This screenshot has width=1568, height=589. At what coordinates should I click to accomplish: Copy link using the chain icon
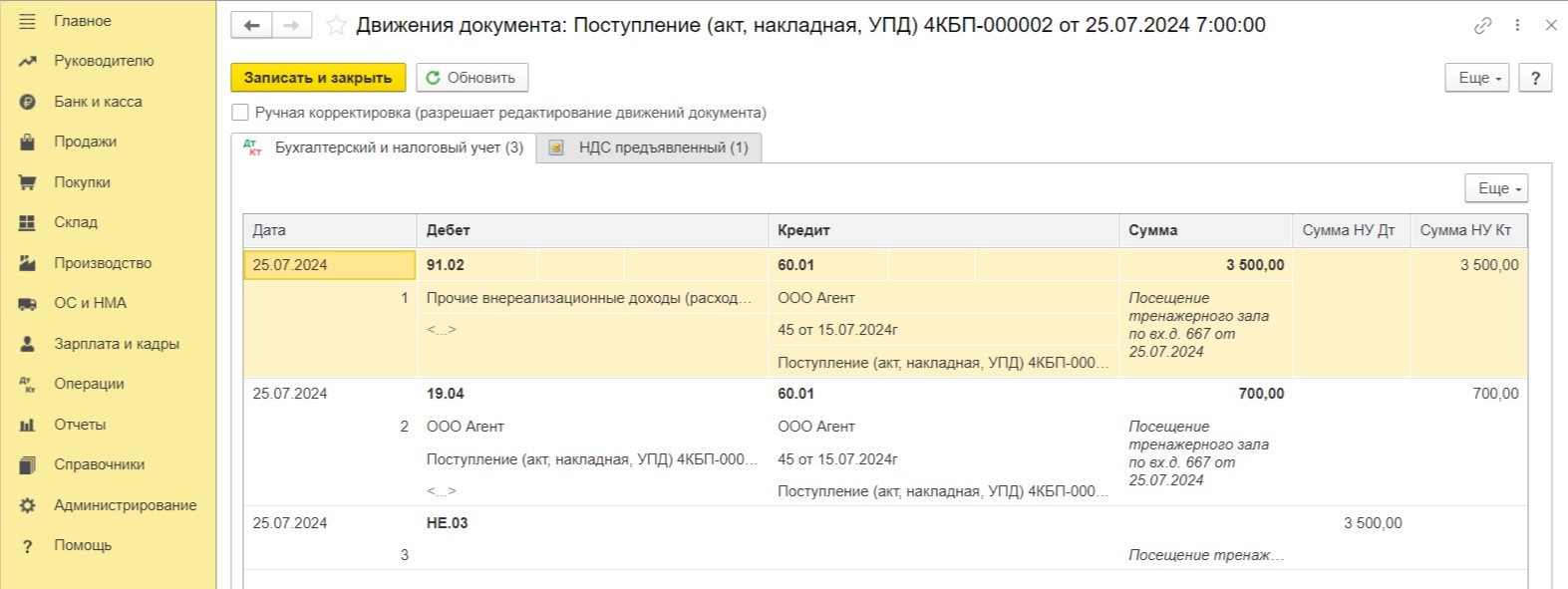(1483, 25)
